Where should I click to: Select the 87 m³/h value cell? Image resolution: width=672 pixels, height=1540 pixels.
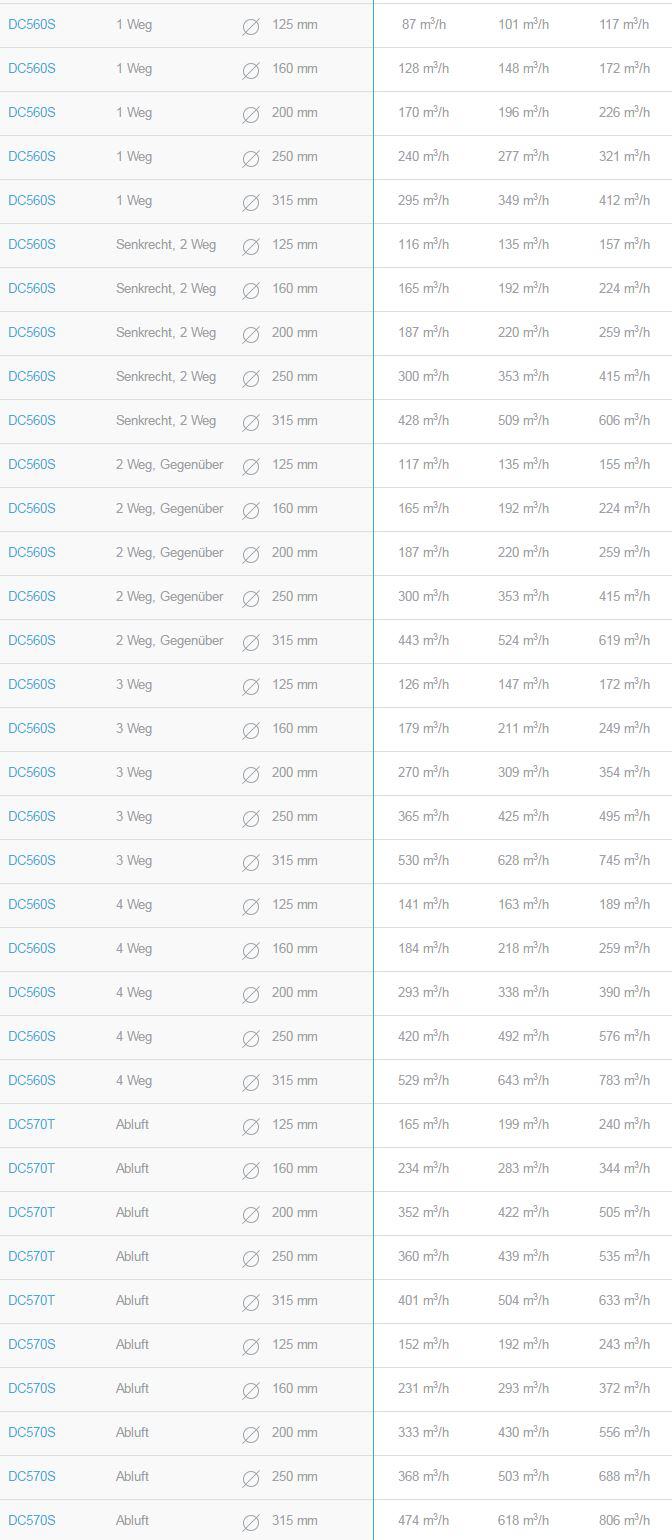coord(424,24)
